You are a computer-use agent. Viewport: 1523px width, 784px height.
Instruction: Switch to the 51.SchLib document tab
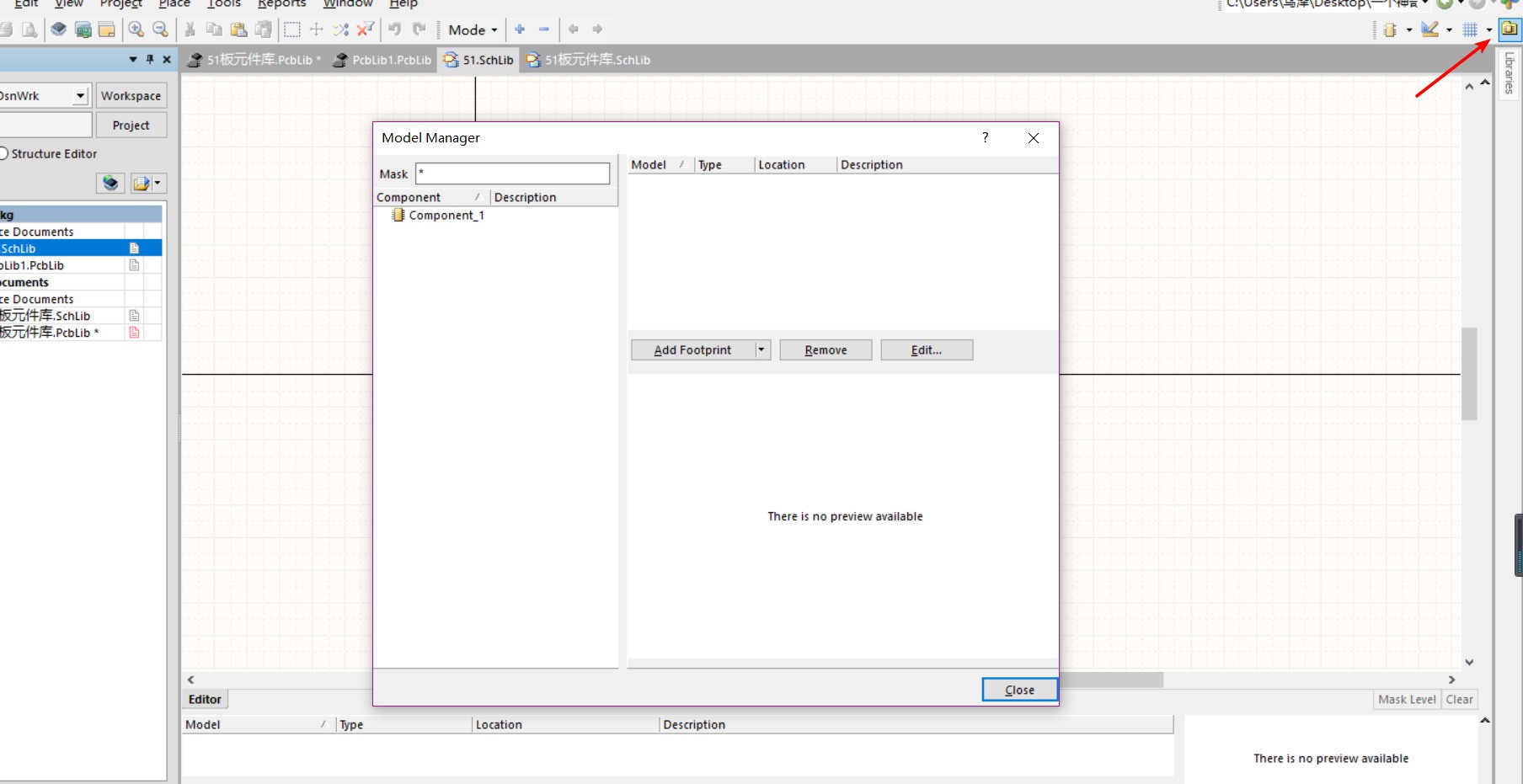click(478, 59)
